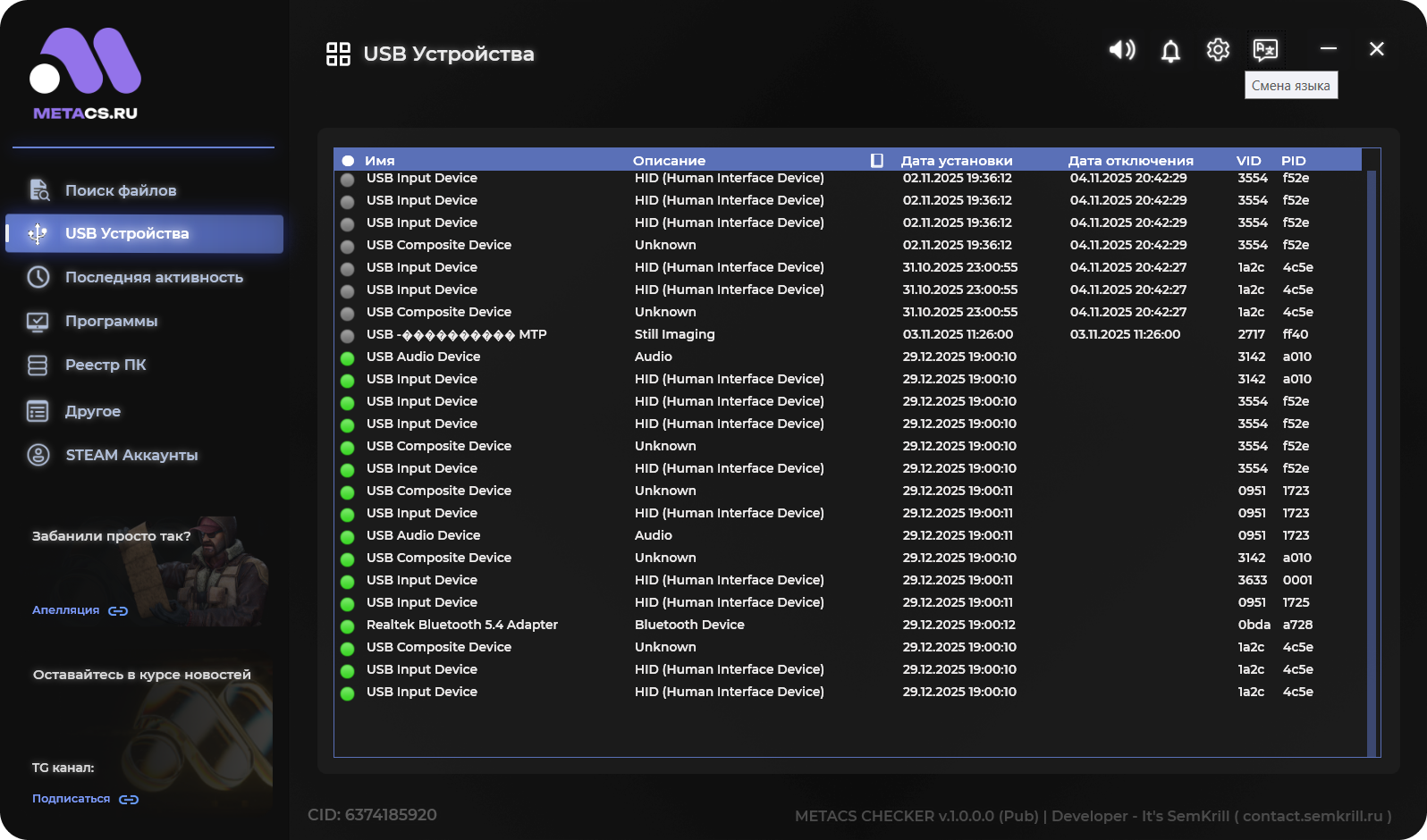Click the Appeal chain-link icon
Screen dimensions: 1427x840
click(x=118, y=611)
